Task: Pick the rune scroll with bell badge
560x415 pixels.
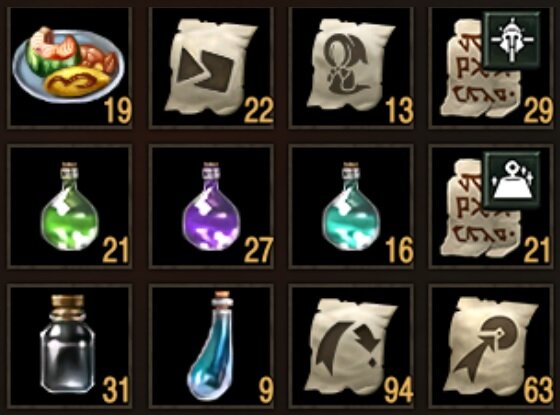Action: pos(491,206)
